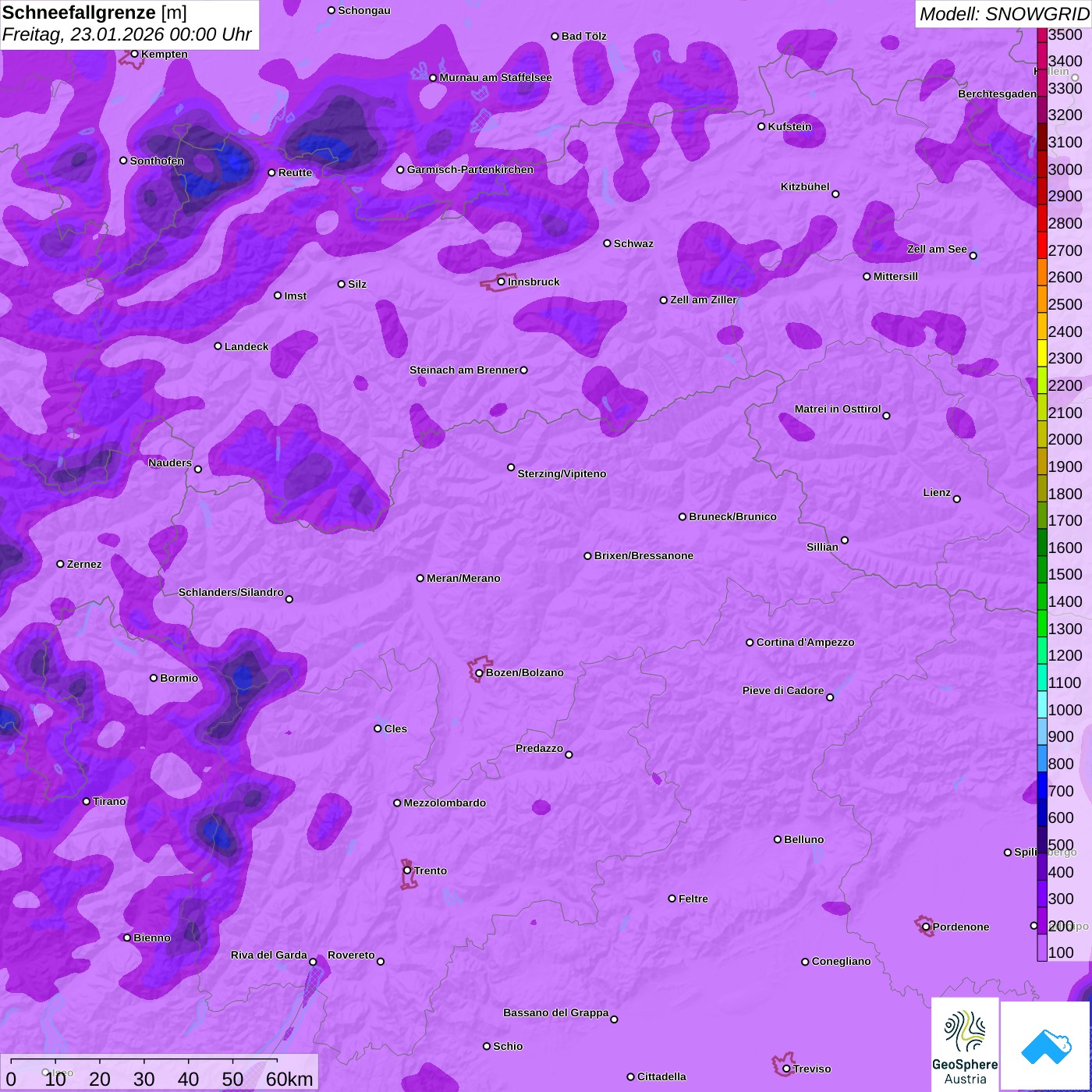
Task: Click the Sonthofen label
Action: tap(157, 161)
